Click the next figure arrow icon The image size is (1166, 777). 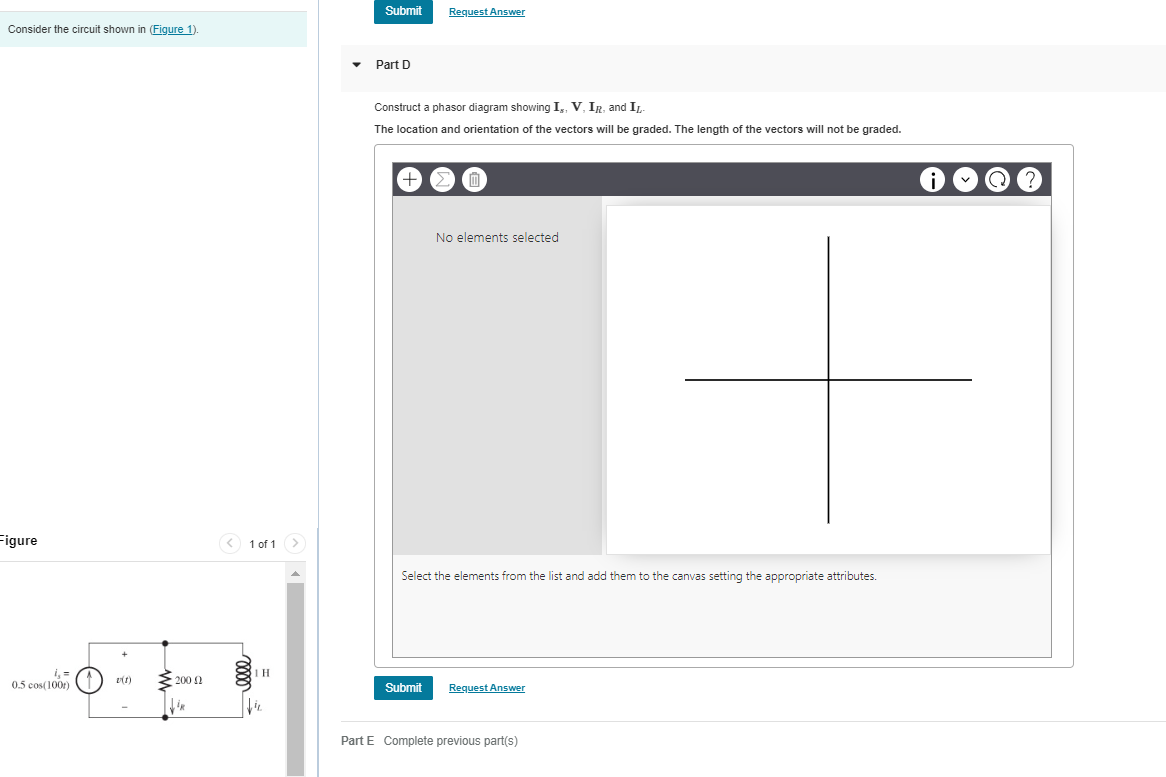[294, 543]
